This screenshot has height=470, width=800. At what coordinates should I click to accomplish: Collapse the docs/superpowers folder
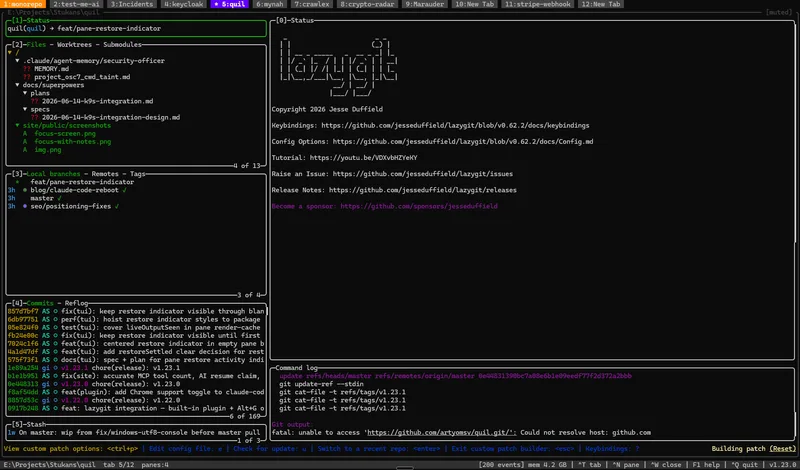click(x=17, y=85)
